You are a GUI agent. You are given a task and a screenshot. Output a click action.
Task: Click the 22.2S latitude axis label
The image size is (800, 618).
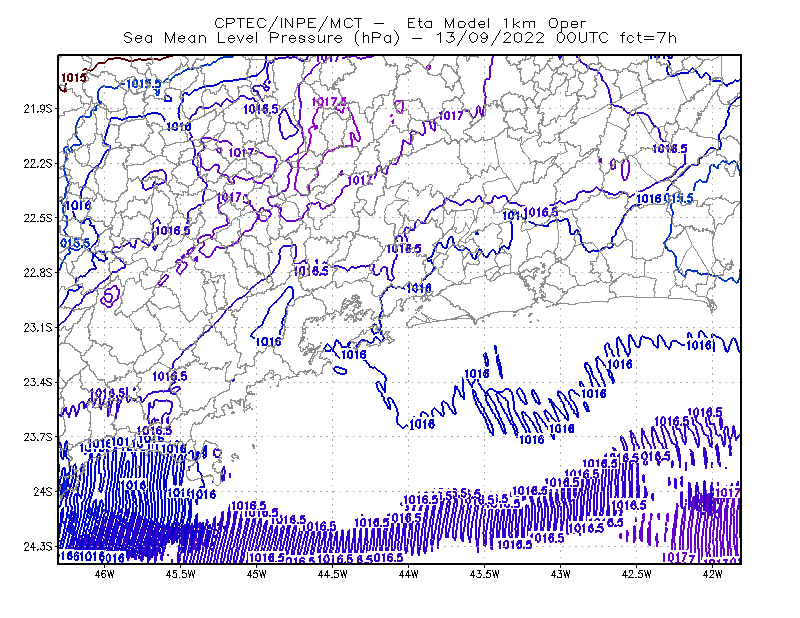pos(38,163)
